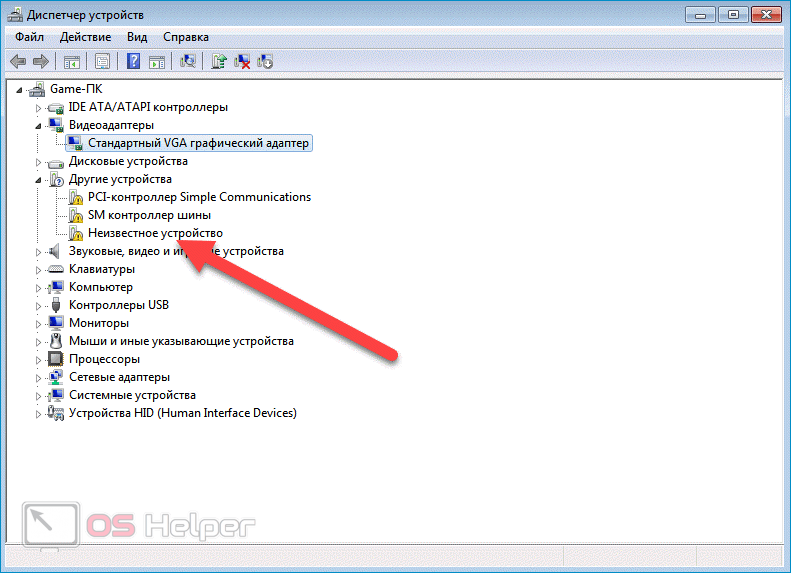Select Стандартный VGA графический адаптер
Viewport: 791px width, 573px height.
(x=198, y=143)
